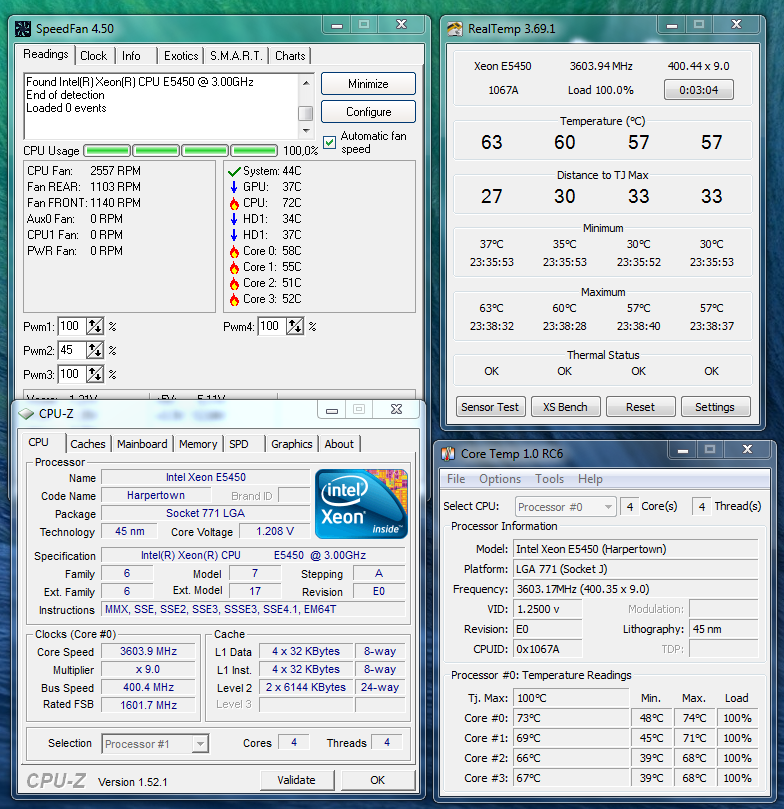Click the Instructions field in CPU-Z
Viewport: 784px width, 809px height.
(x=253, y=609)
